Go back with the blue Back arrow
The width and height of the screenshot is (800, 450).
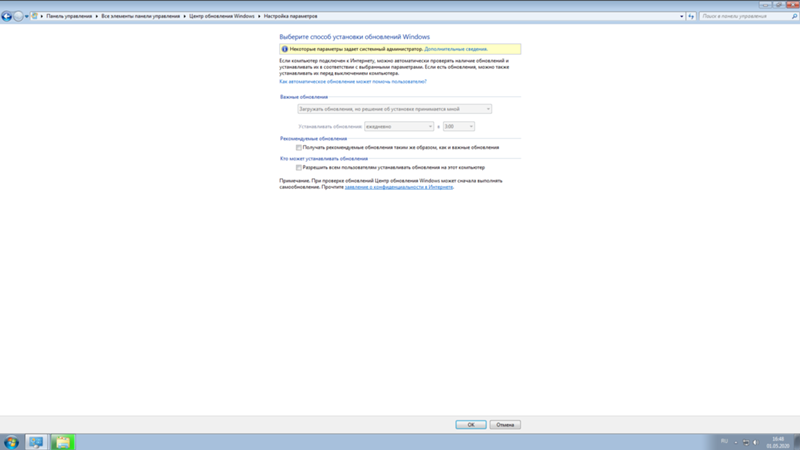pyautogui.click(x=7, y=16)
